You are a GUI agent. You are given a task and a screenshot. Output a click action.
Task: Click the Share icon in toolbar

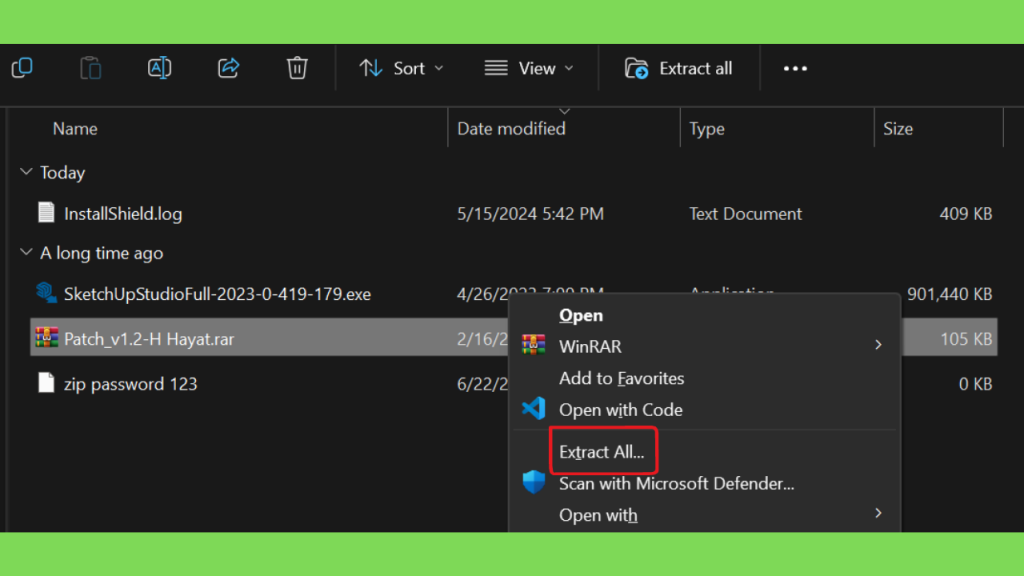tap(228, 68)
